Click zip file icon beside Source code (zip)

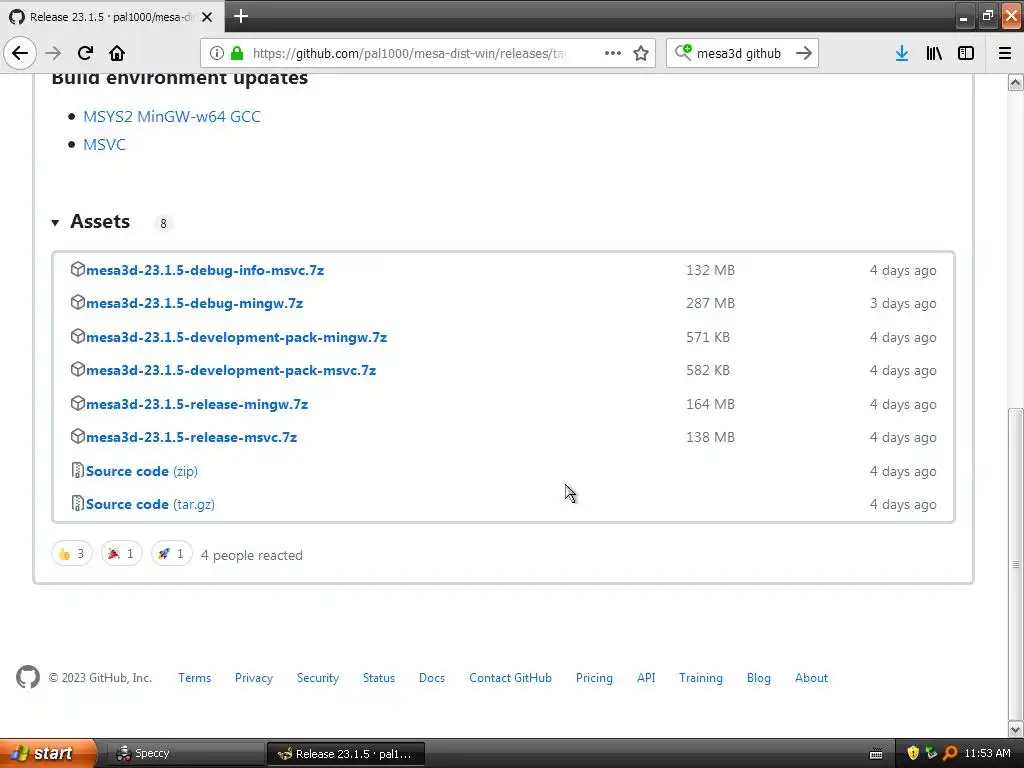78,470
